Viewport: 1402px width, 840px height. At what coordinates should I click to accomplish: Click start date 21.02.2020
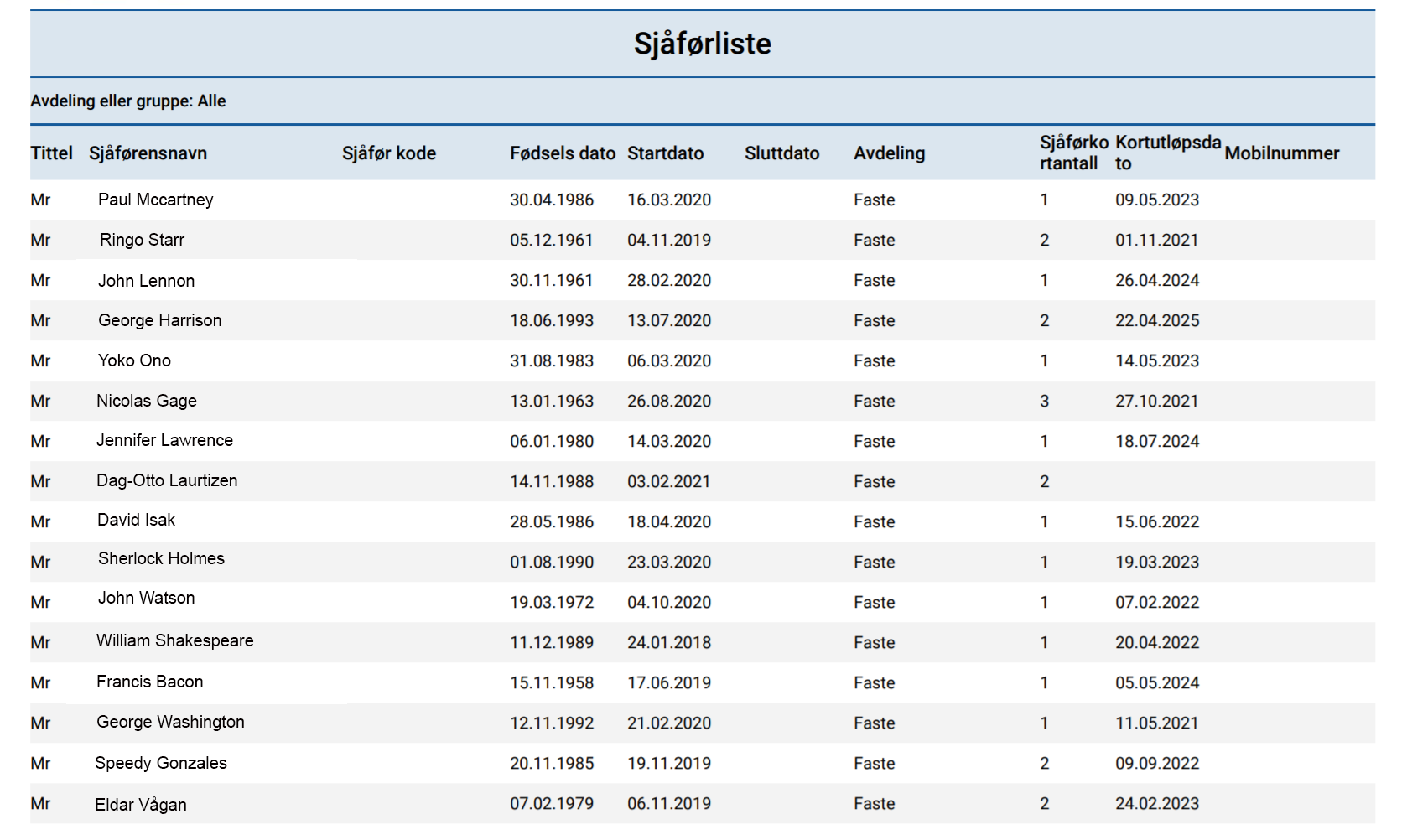click(669, 723)
